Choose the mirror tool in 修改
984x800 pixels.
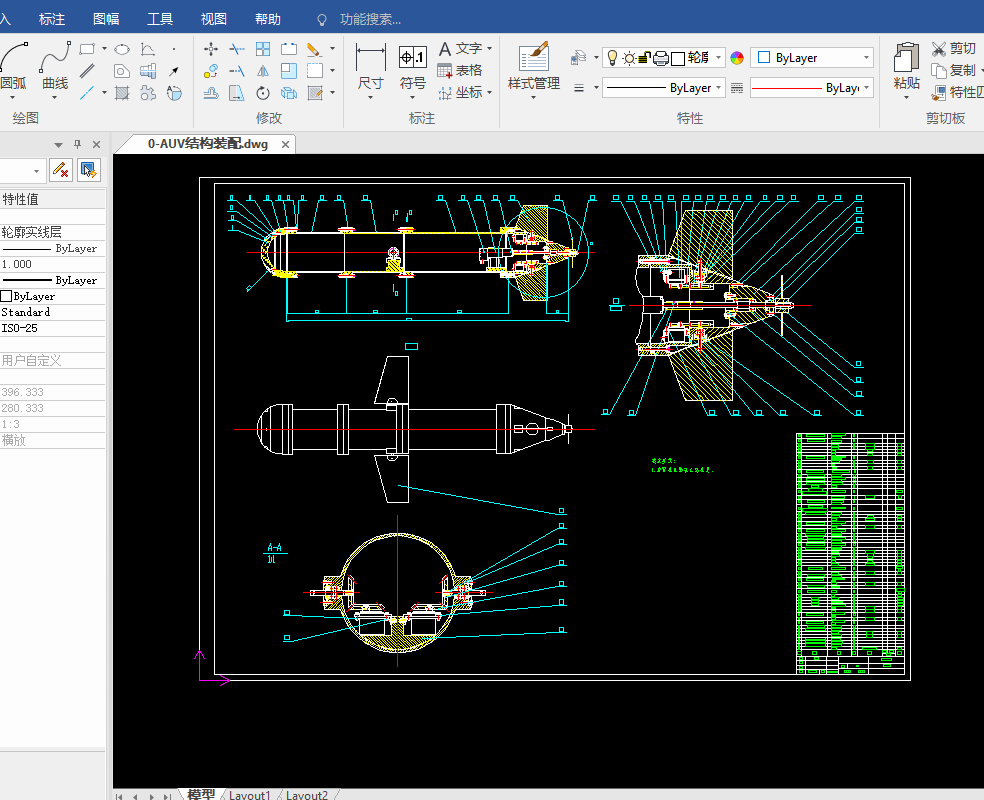tap(263, 71)
